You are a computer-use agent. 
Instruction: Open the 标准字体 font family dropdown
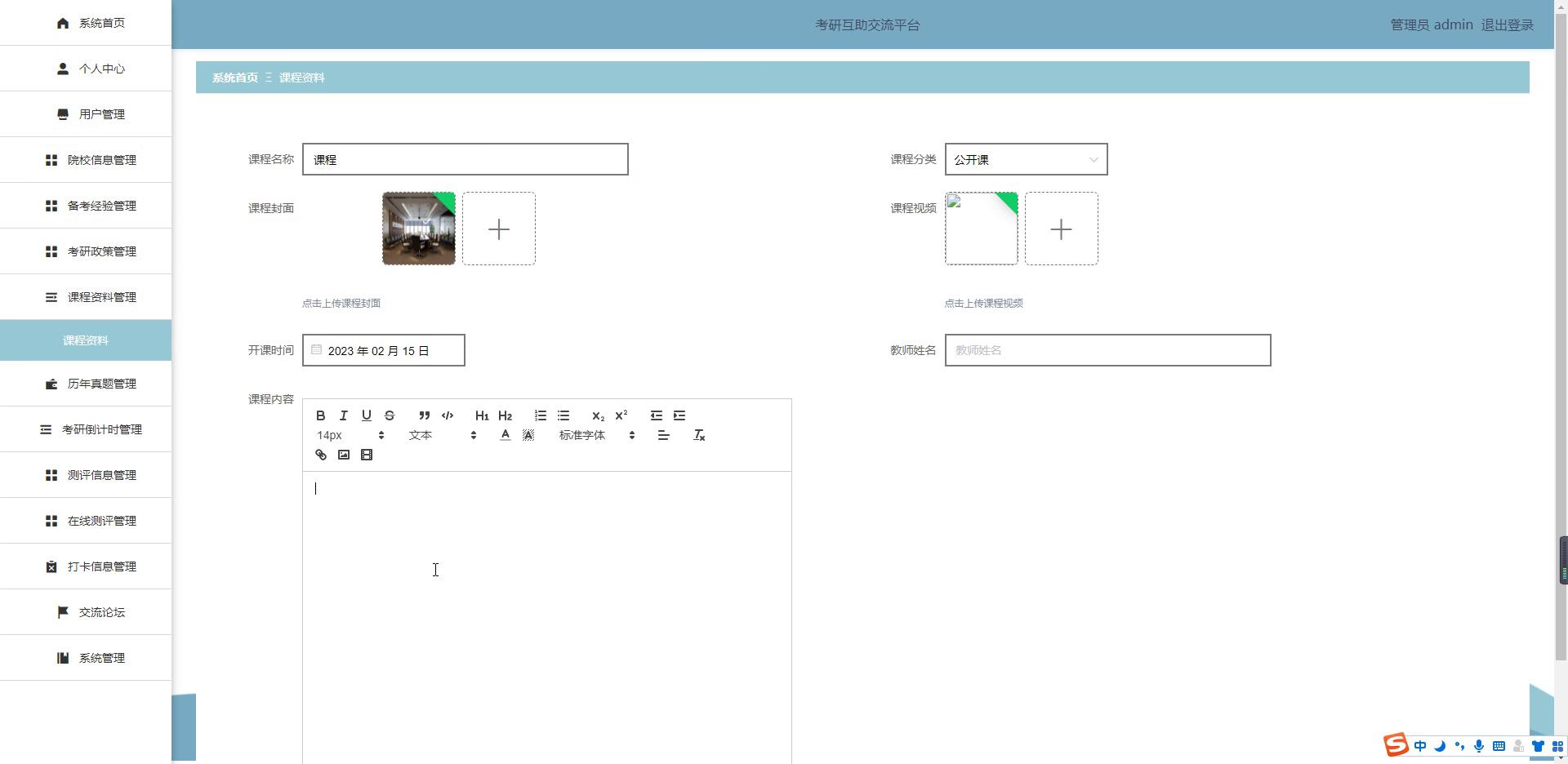597,435
